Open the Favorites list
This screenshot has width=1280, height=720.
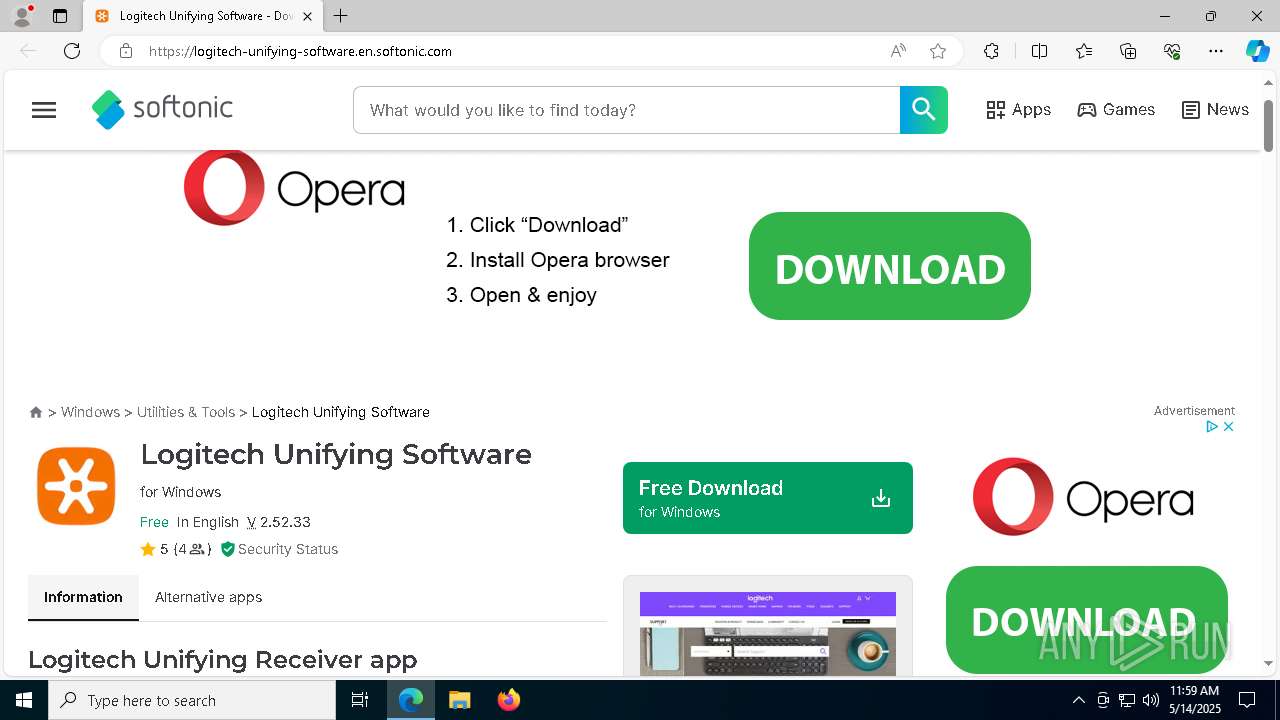[x=1084, y=51]
